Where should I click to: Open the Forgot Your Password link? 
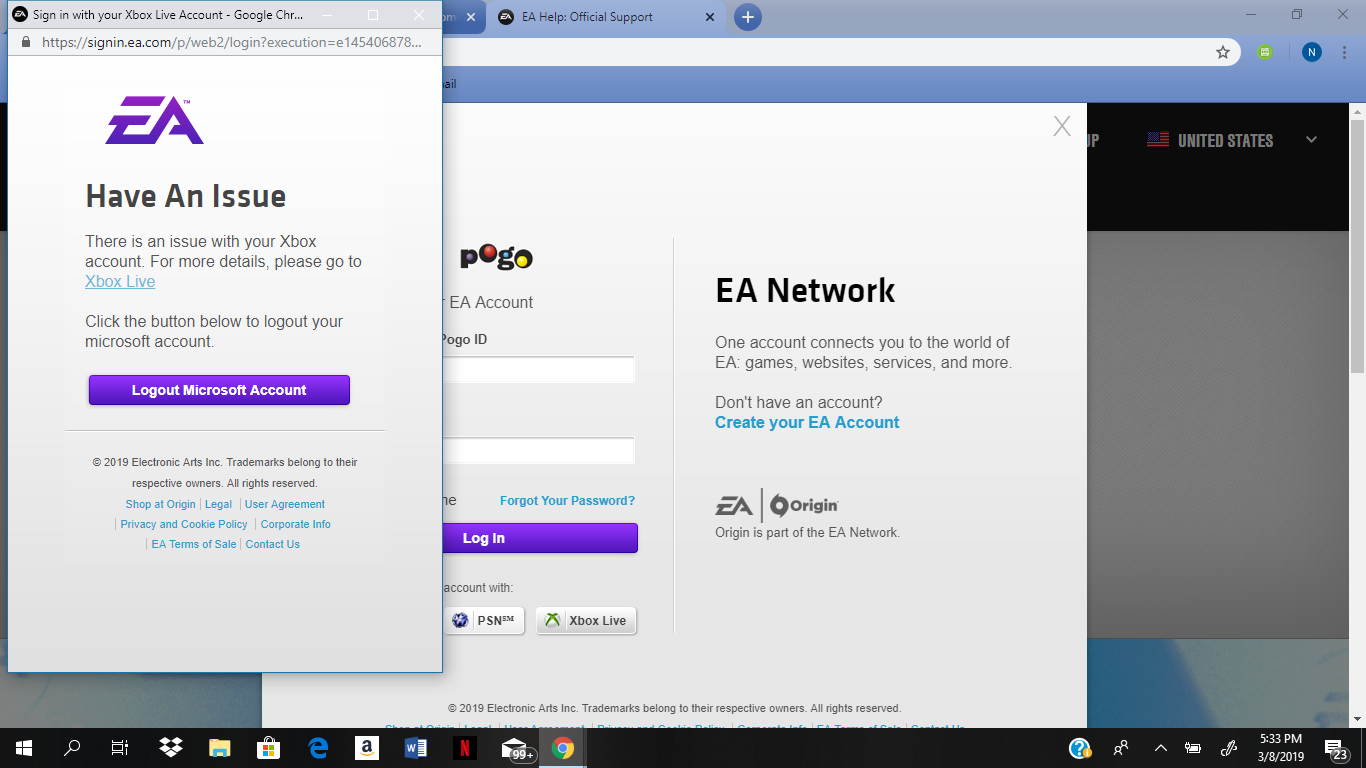pos(567,501)
